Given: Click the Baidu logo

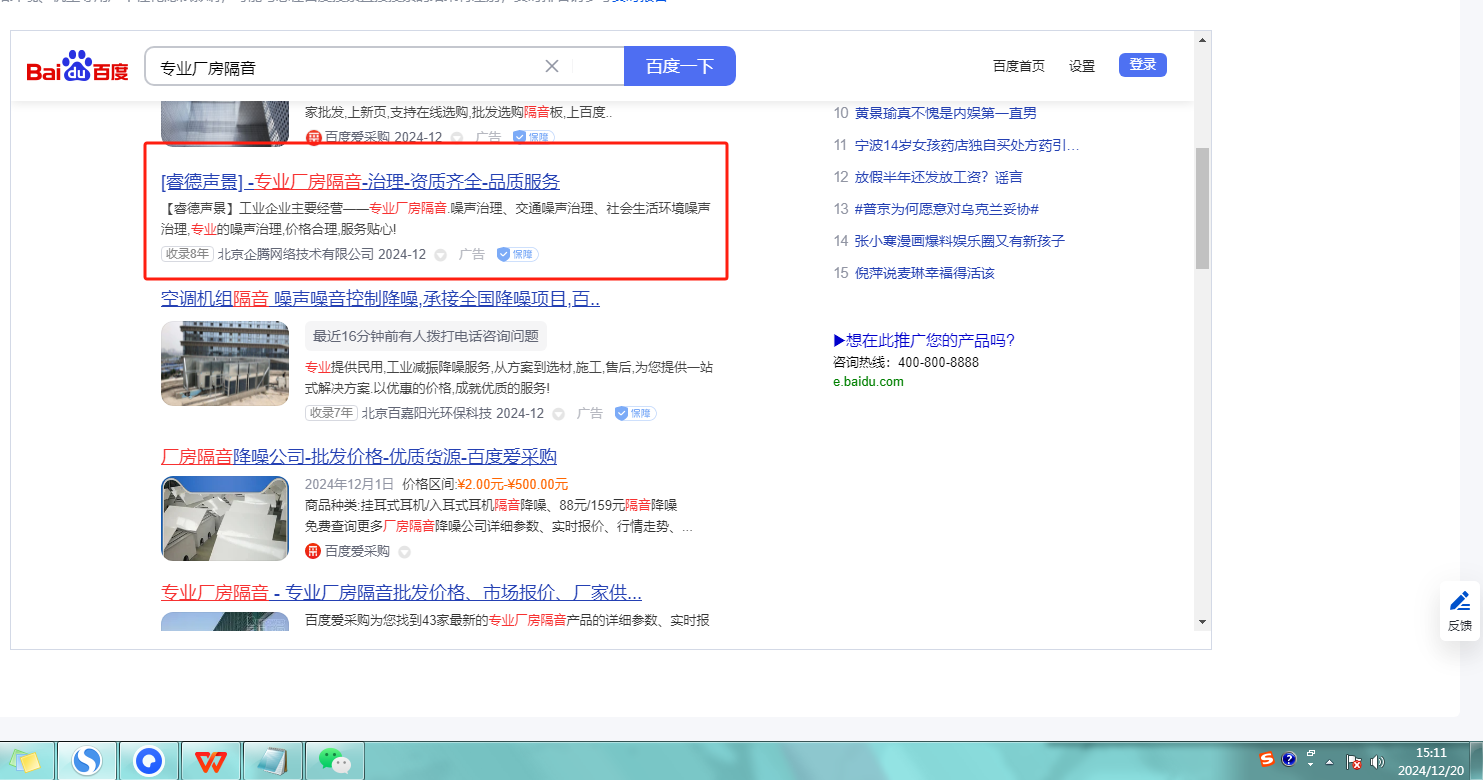Looking at the screenshot, I should pyautogui.click(x=78, y=67).
